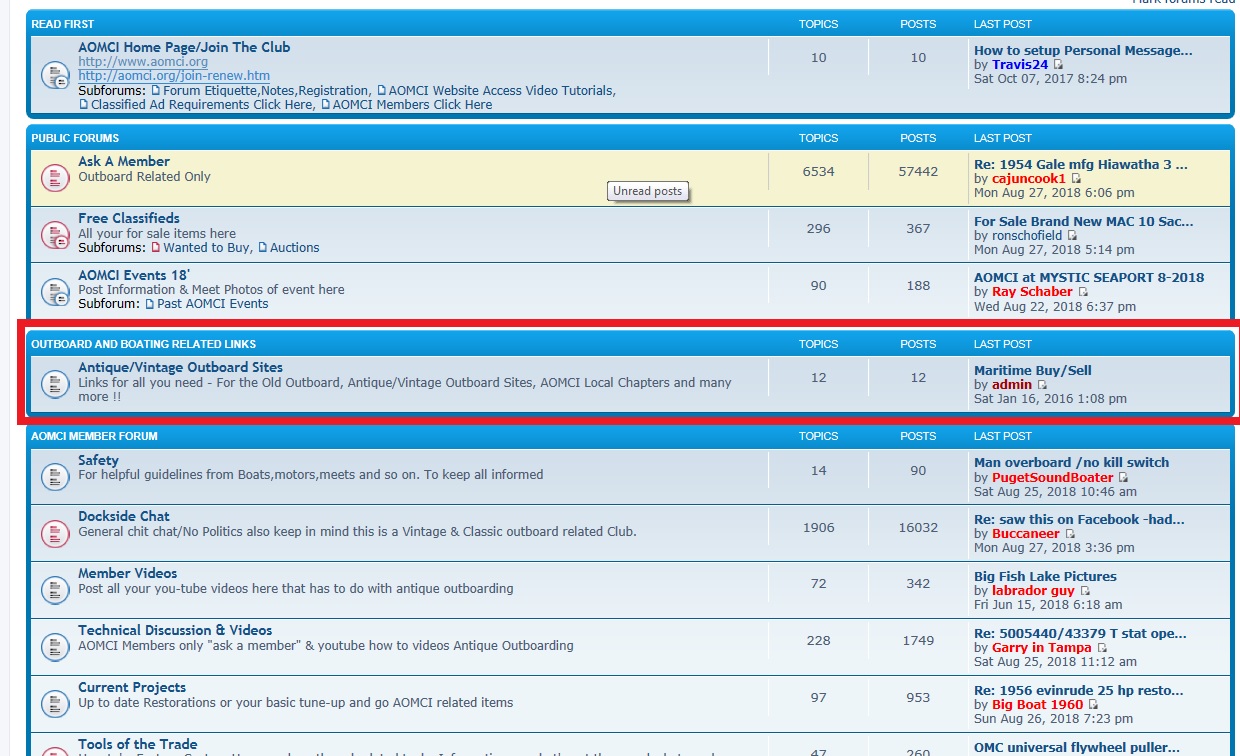Open the READ FIRST category header
This screenshot has height=756, width=1240.
[x=63, y=24]
